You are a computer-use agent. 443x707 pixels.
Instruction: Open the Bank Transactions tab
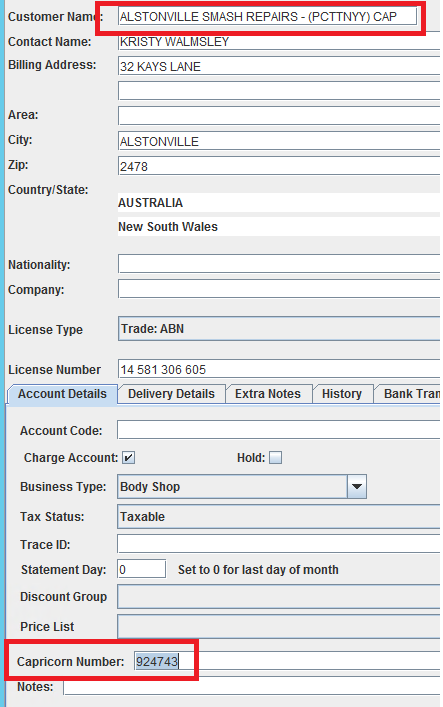pyautogui.click(x=407, y=394)
